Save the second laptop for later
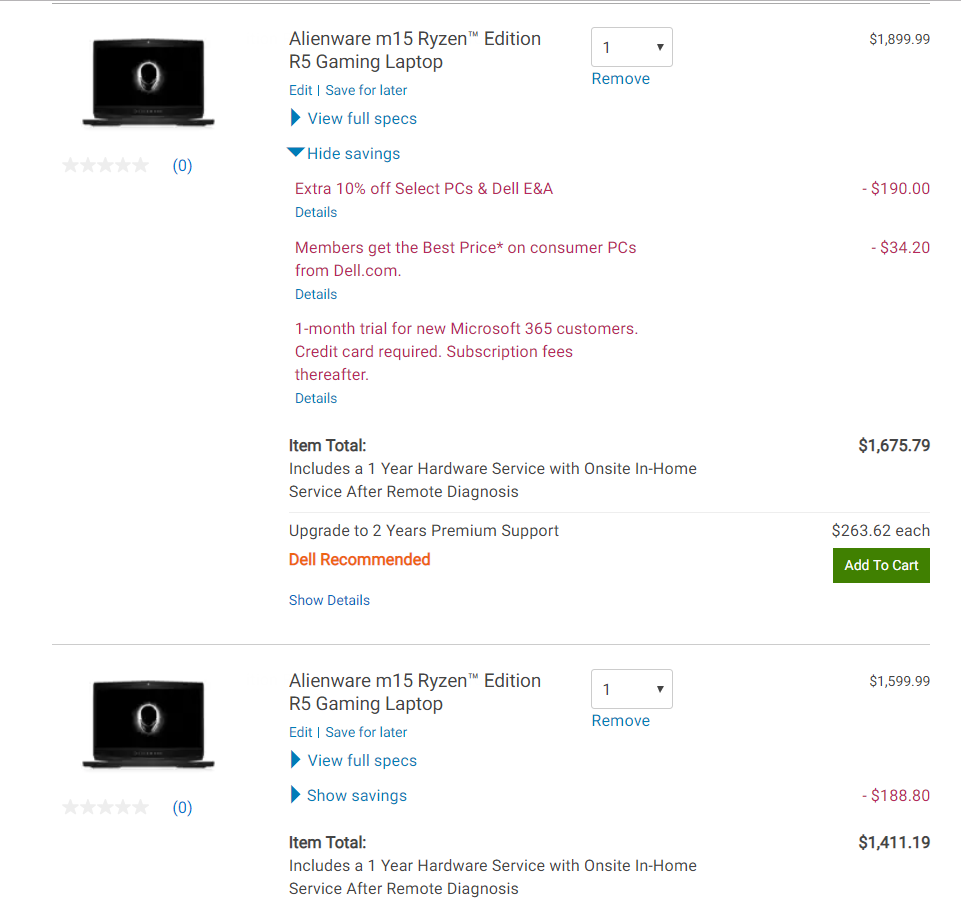Viewport: 961px width, 901px height. pos(366,731)
